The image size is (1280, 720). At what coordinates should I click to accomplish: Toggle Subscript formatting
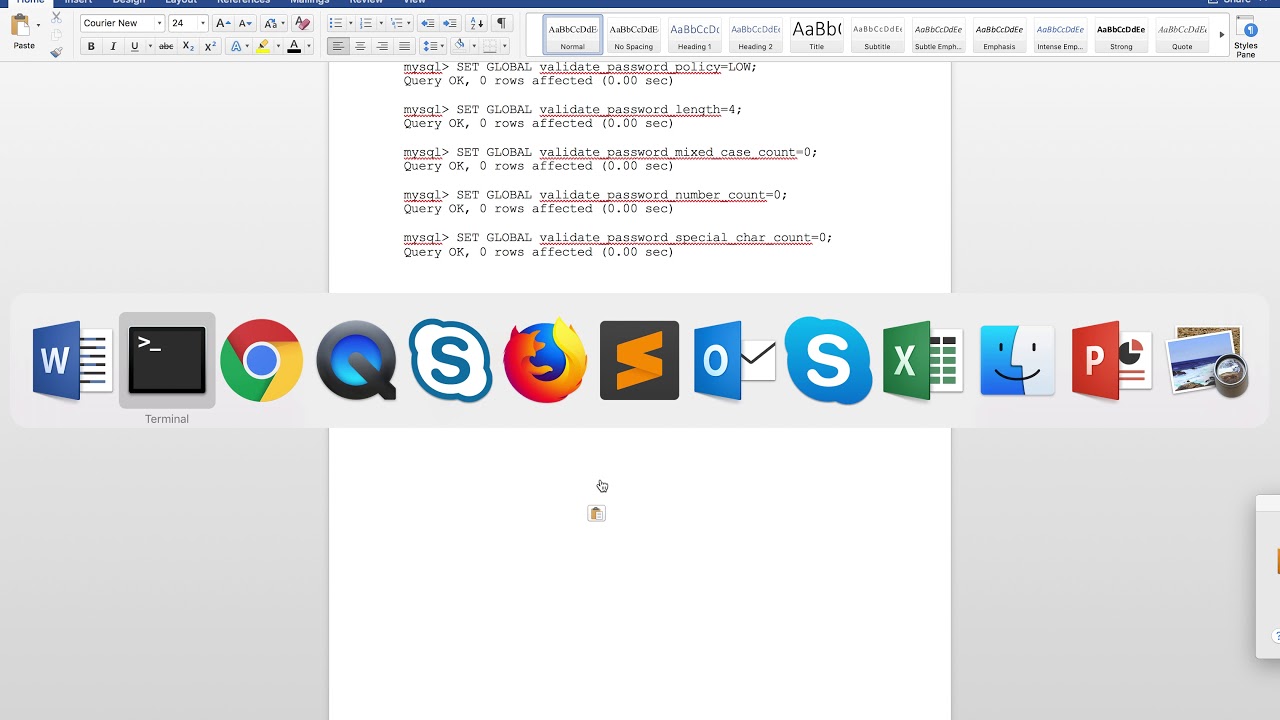click(x=188, y=46)
